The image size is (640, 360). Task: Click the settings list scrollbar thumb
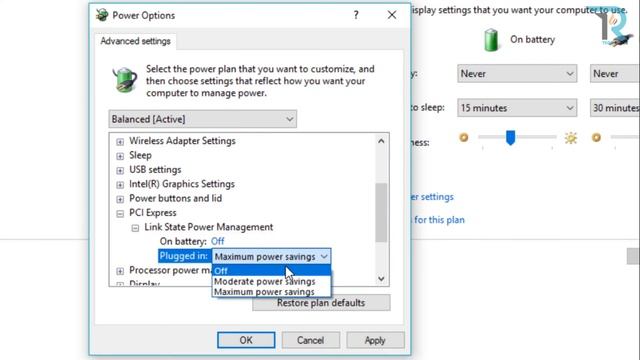click(x=381, y=213)
